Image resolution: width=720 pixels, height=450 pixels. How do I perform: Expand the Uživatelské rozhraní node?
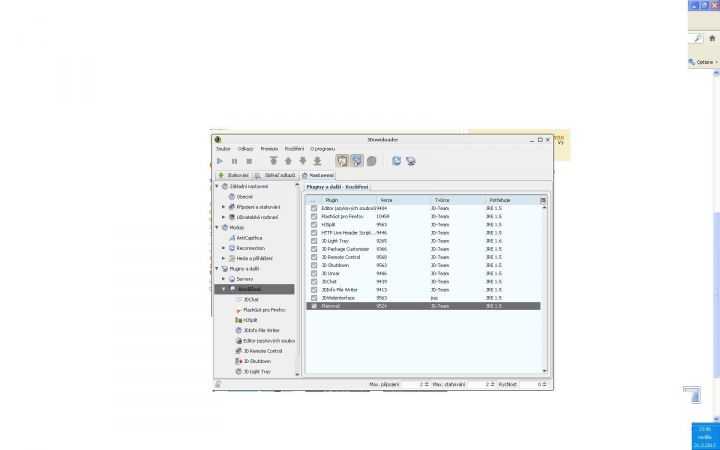pyautogui.click(x=224, y=217)
